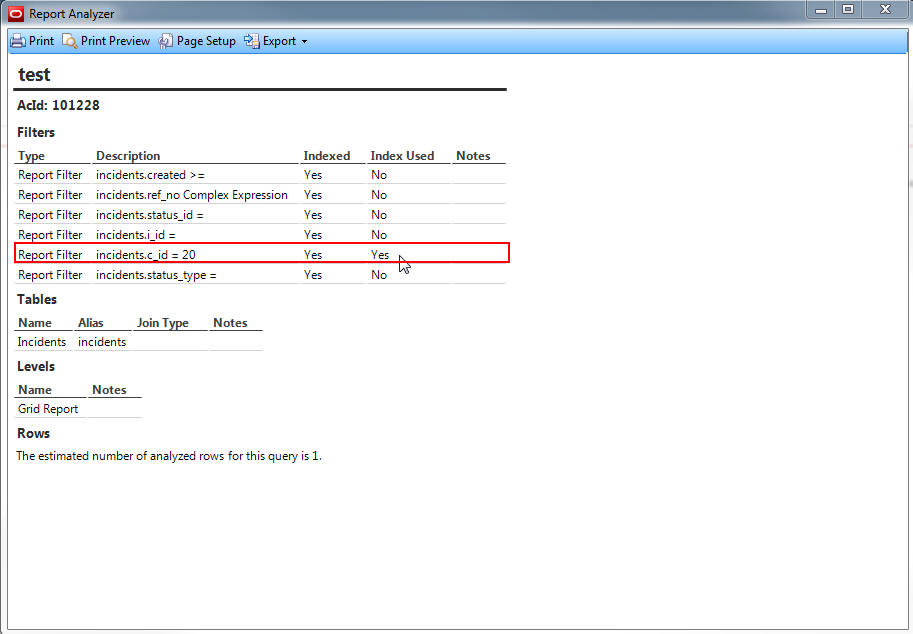Click the Levels section heading
Image resolution: width=913 pixels, height=634 pixels.
click(36, 366)
